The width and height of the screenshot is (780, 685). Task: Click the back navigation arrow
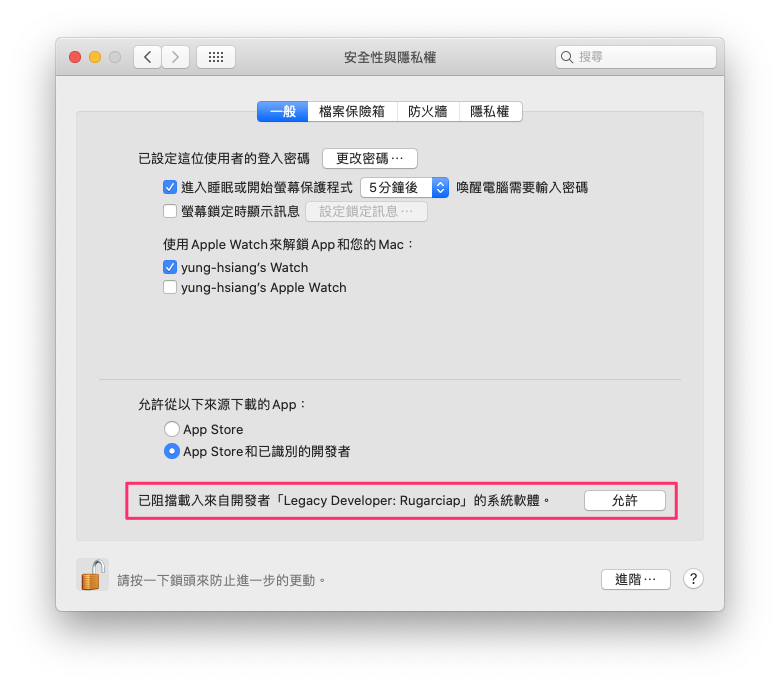coord(147,57)
